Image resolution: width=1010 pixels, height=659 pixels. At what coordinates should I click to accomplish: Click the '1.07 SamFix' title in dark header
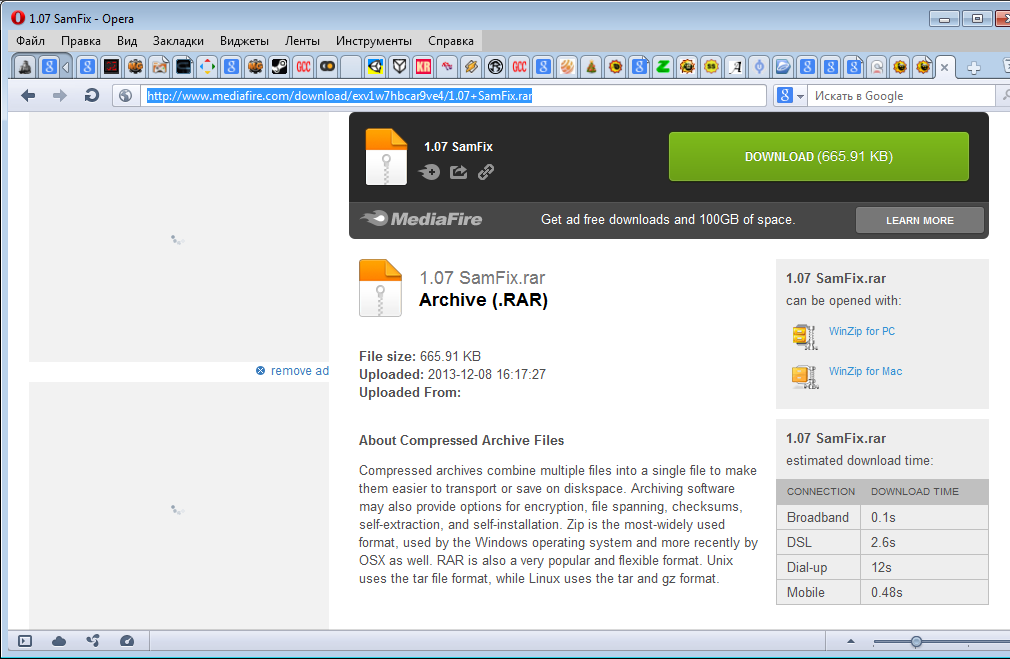(458, 146)
